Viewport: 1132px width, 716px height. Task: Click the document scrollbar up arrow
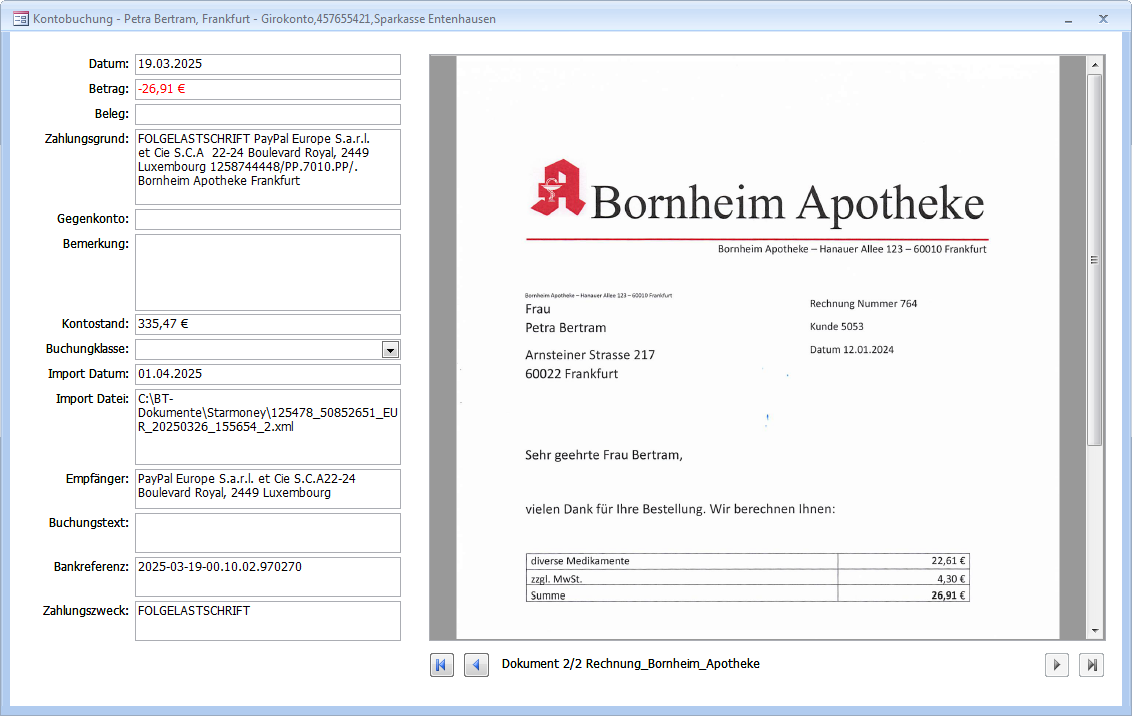click(1095, 65)
